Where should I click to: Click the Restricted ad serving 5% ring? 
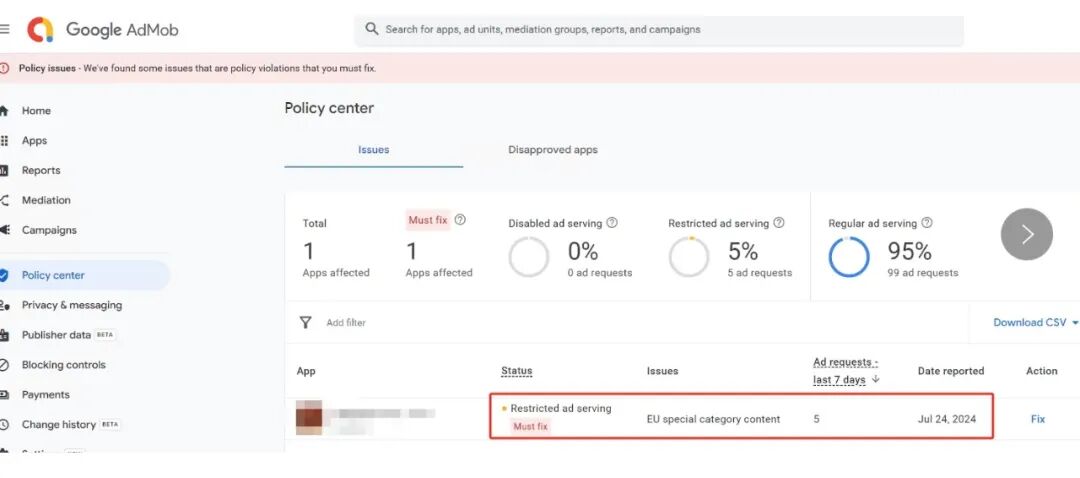click(688, 257)
